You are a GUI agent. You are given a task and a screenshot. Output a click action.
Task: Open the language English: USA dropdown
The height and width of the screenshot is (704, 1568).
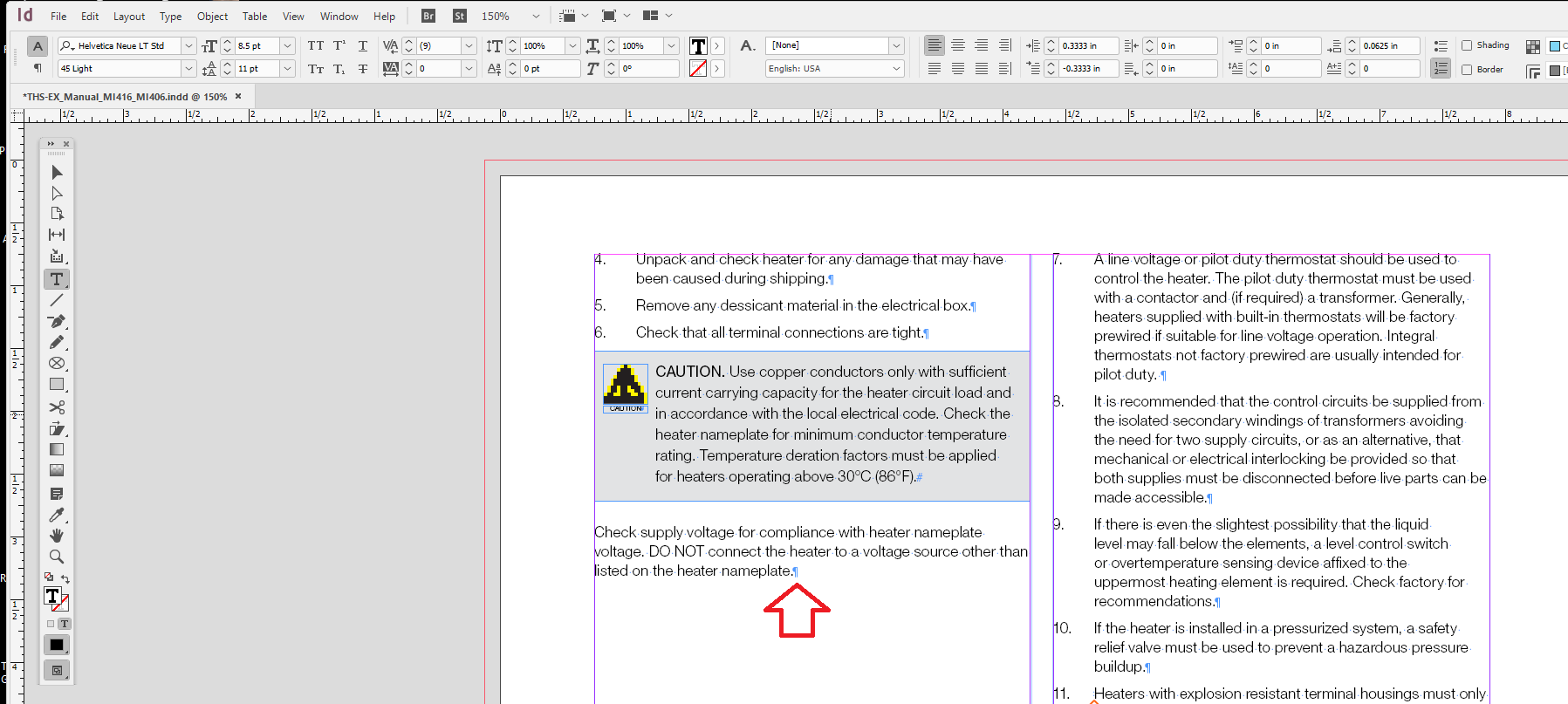pyautogui.click(x=896, y=68)
